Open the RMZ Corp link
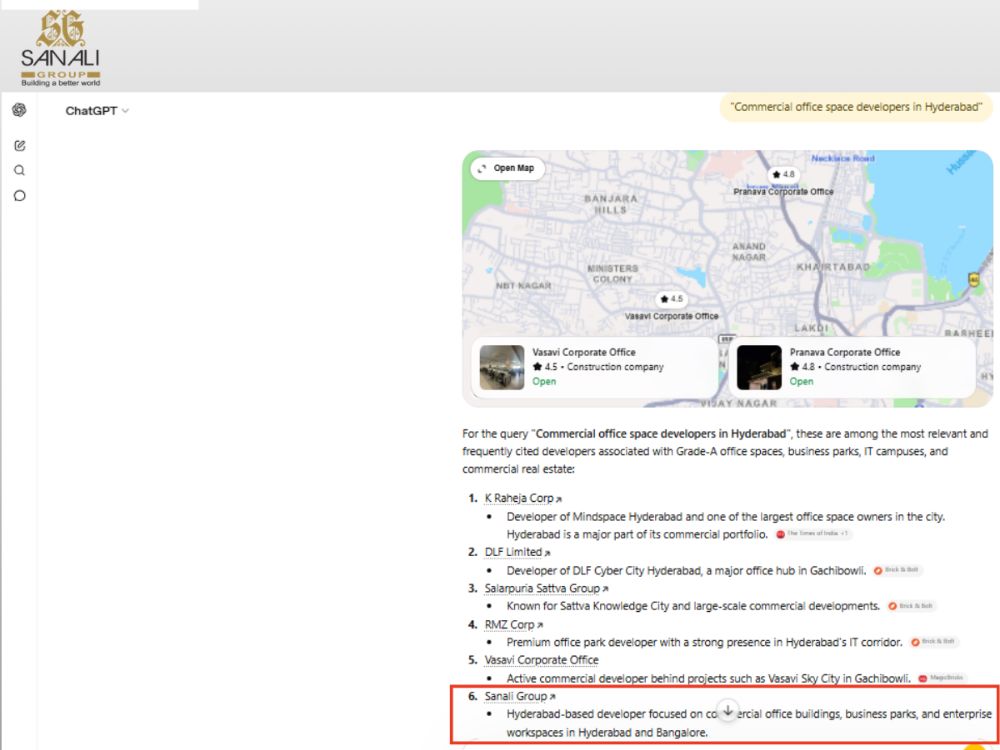This screenshot has width=1000, height=750. [x=514, y=624]
